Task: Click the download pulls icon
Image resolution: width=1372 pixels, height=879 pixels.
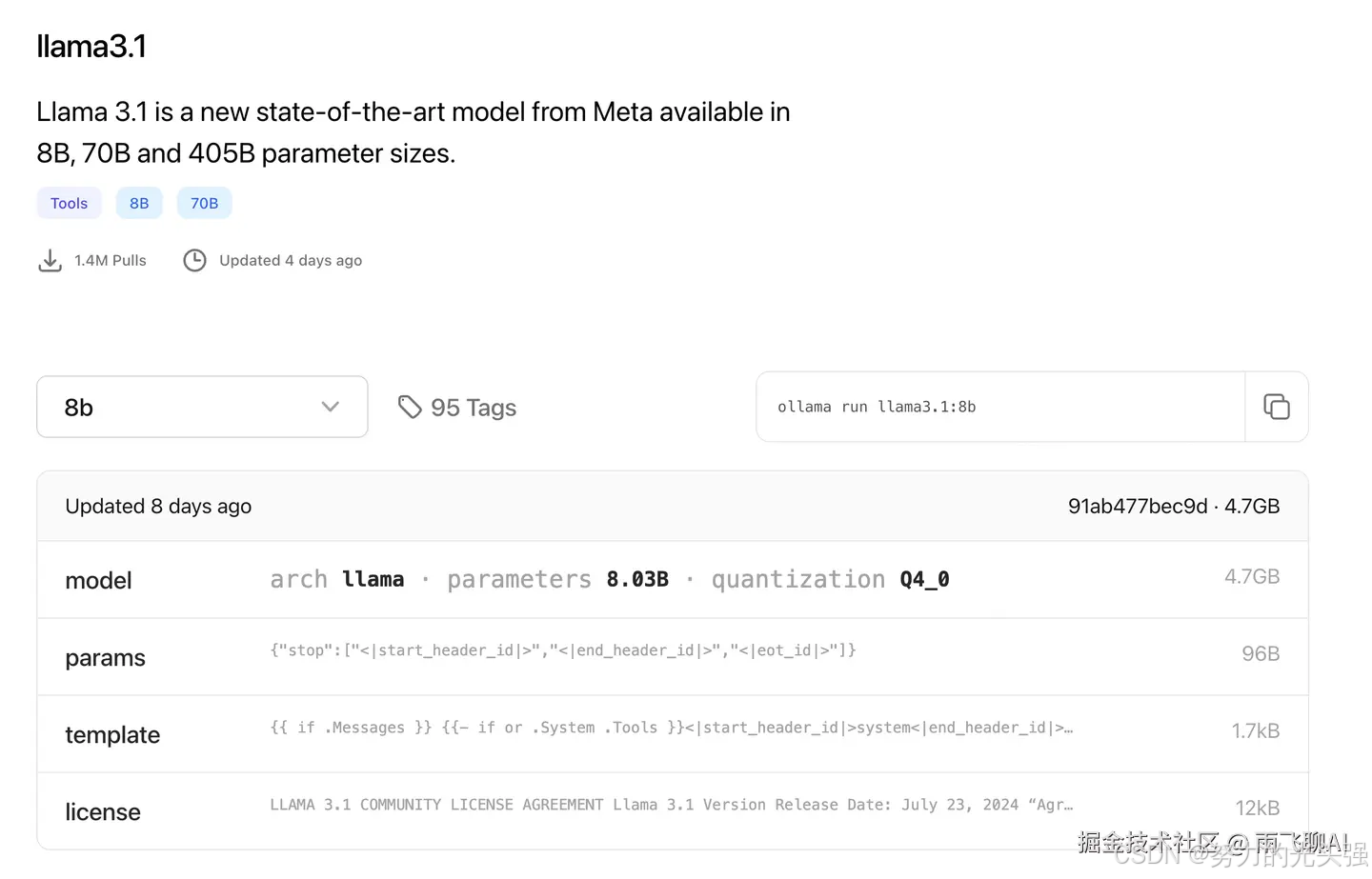Action: tap(50, 261)
